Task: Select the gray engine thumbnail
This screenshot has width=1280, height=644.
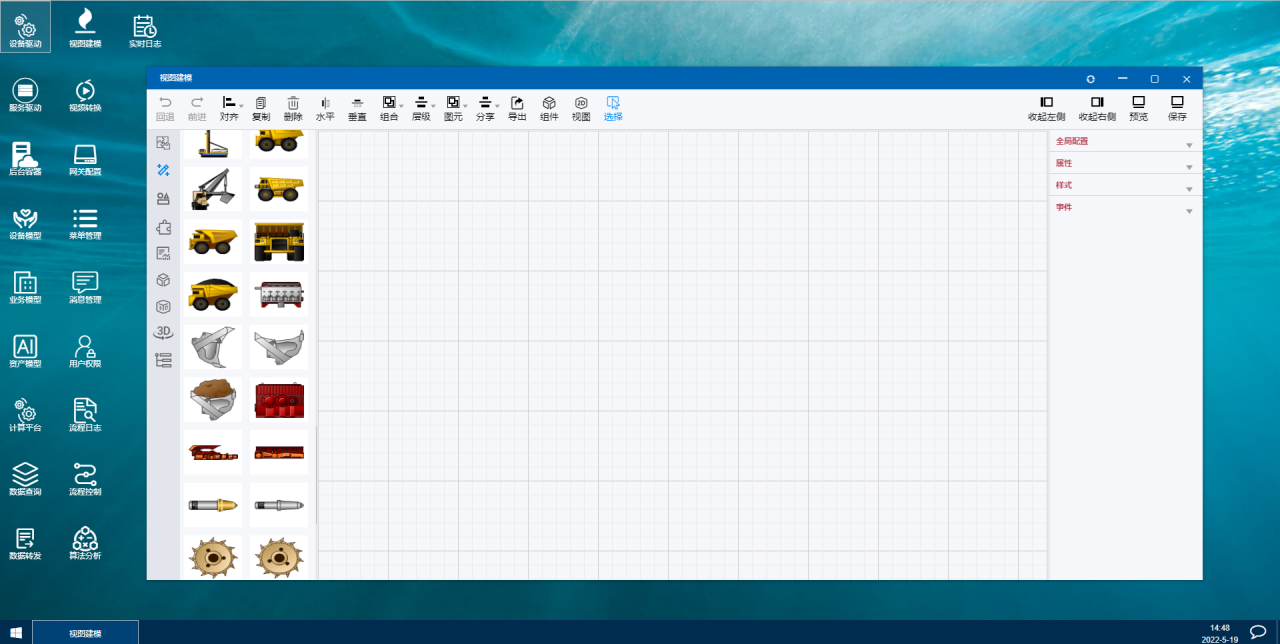Action: [279, 294]
